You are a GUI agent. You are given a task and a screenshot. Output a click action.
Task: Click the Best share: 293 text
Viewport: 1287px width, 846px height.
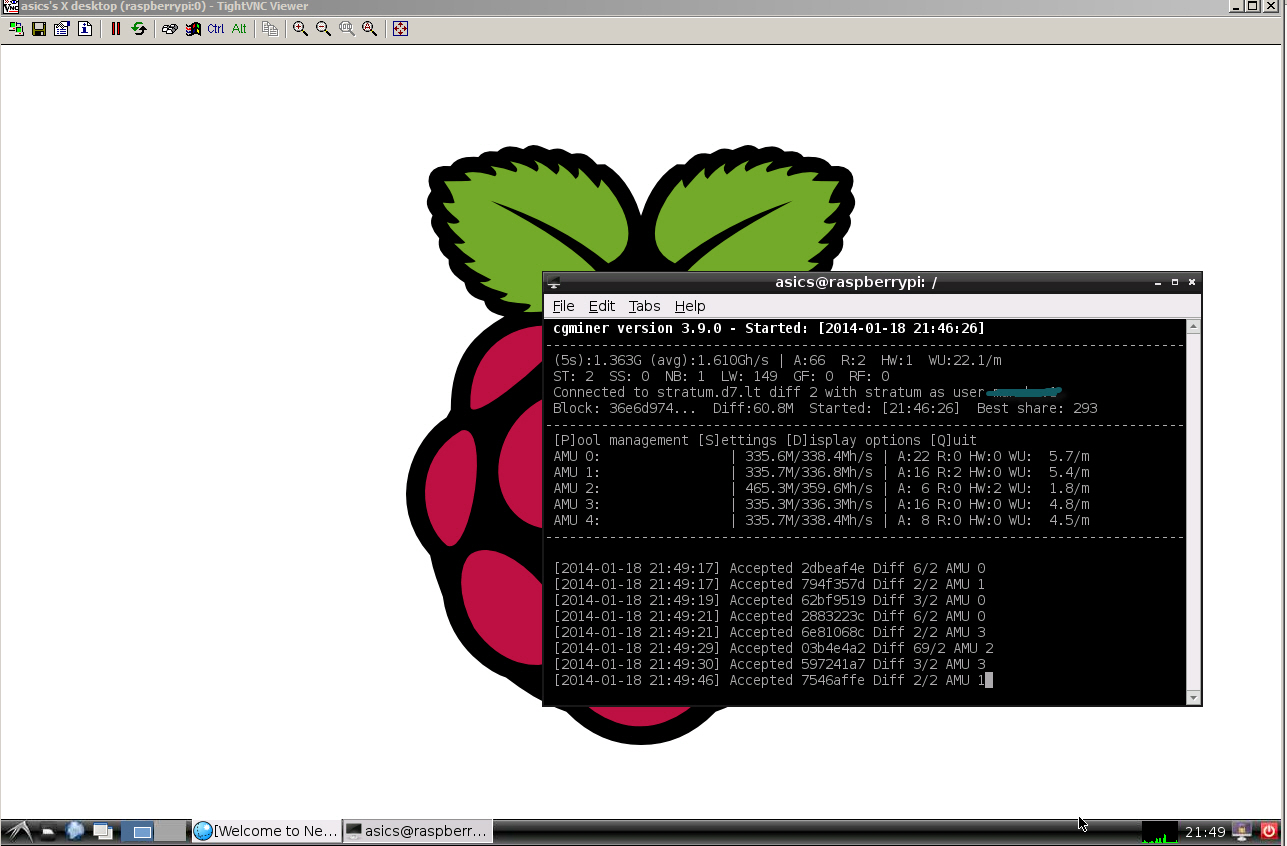click(x=1037, y=408)
